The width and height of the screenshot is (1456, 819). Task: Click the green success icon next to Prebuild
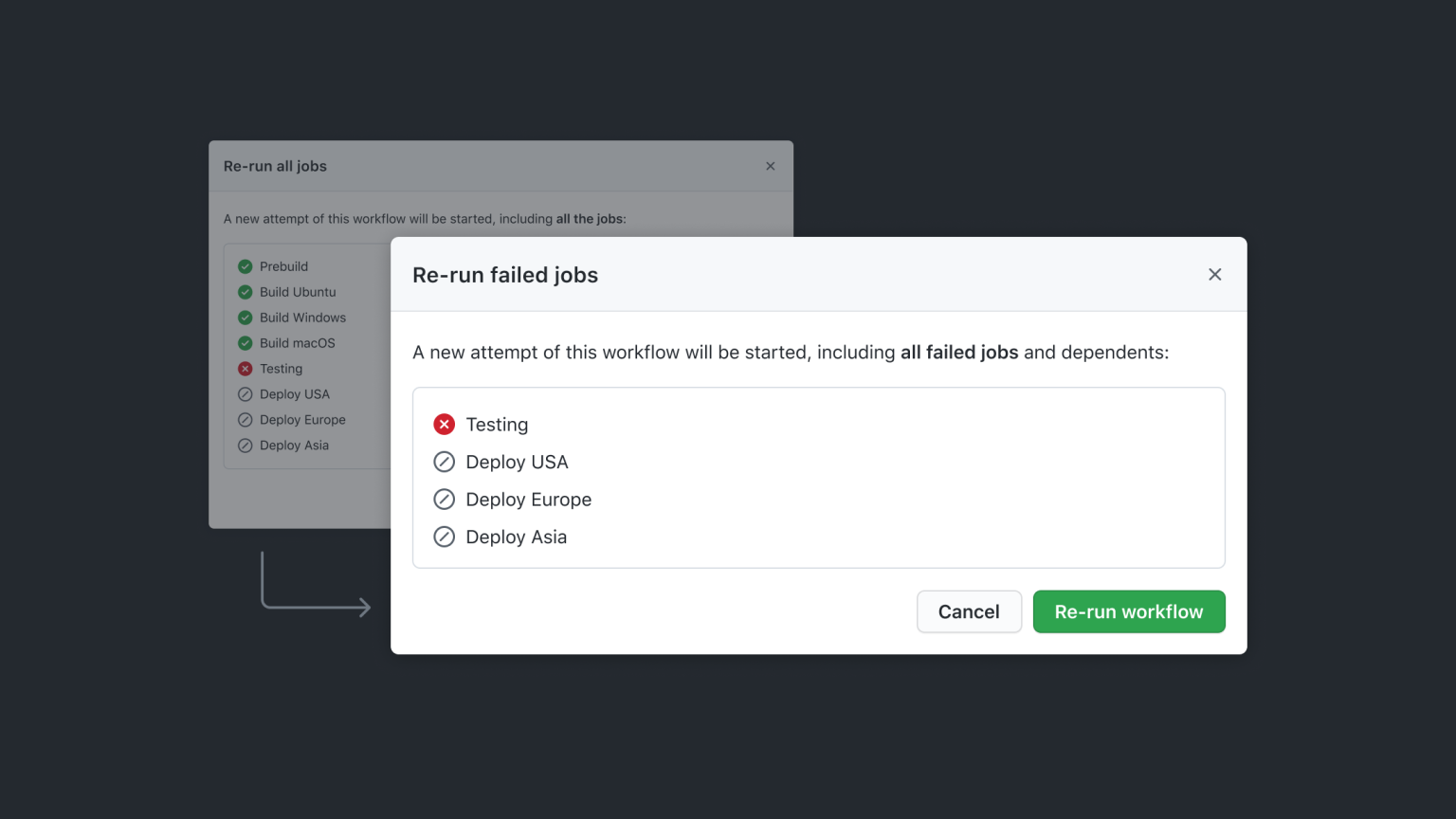245,266
